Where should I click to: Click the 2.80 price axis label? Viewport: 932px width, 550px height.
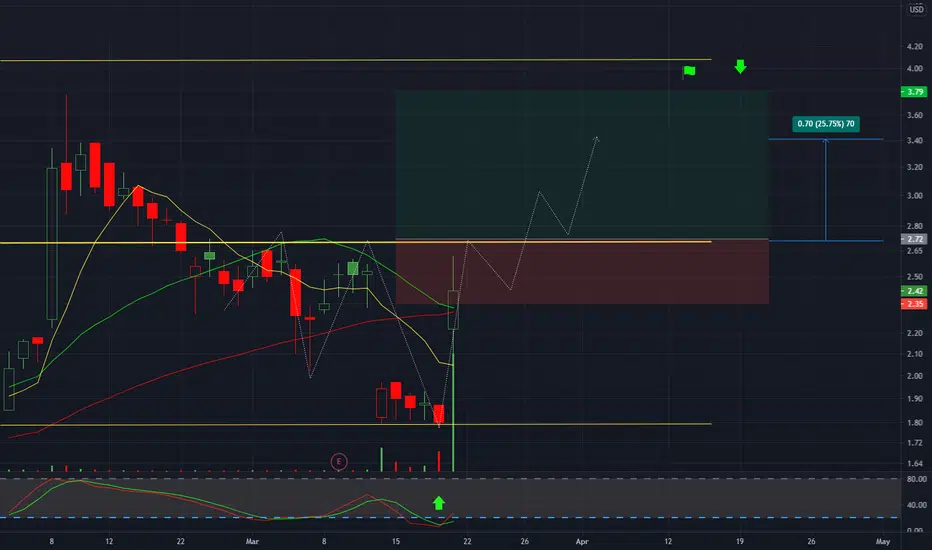pyautogui.click(x=915, y=226)
